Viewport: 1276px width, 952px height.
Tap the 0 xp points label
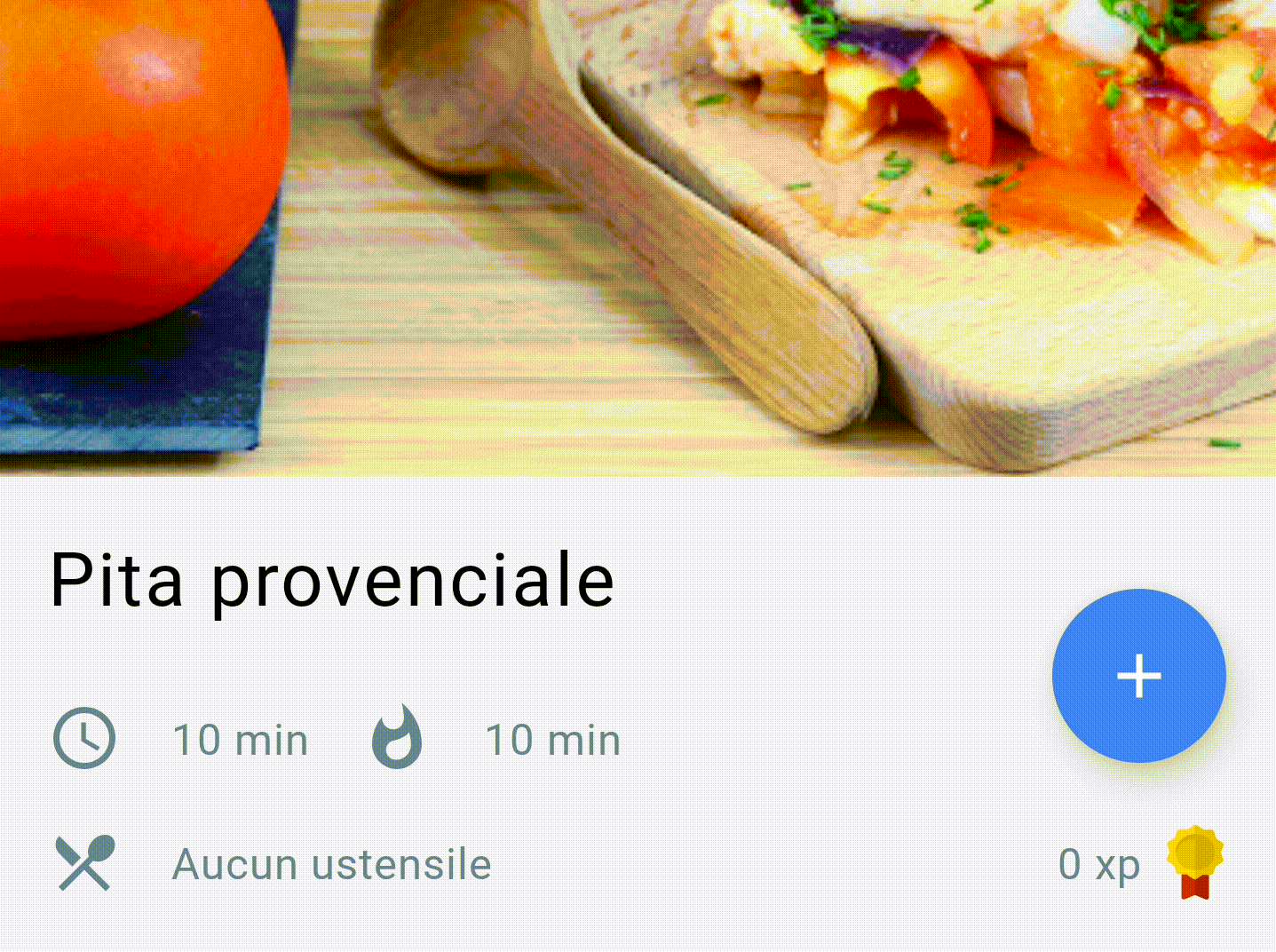click(1098, 864)
